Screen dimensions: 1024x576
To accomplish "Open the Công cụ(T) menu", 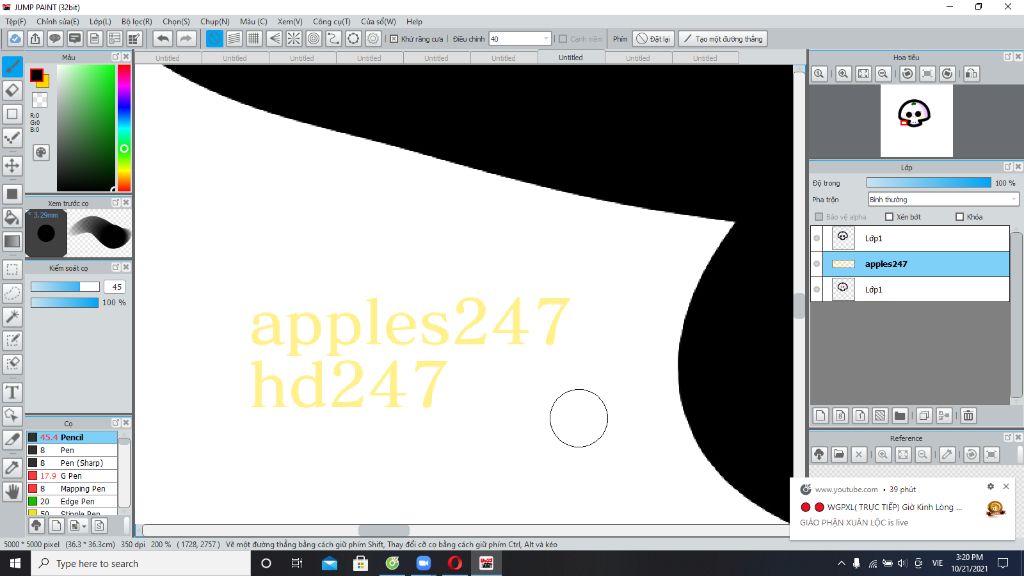I will point(331,22).
